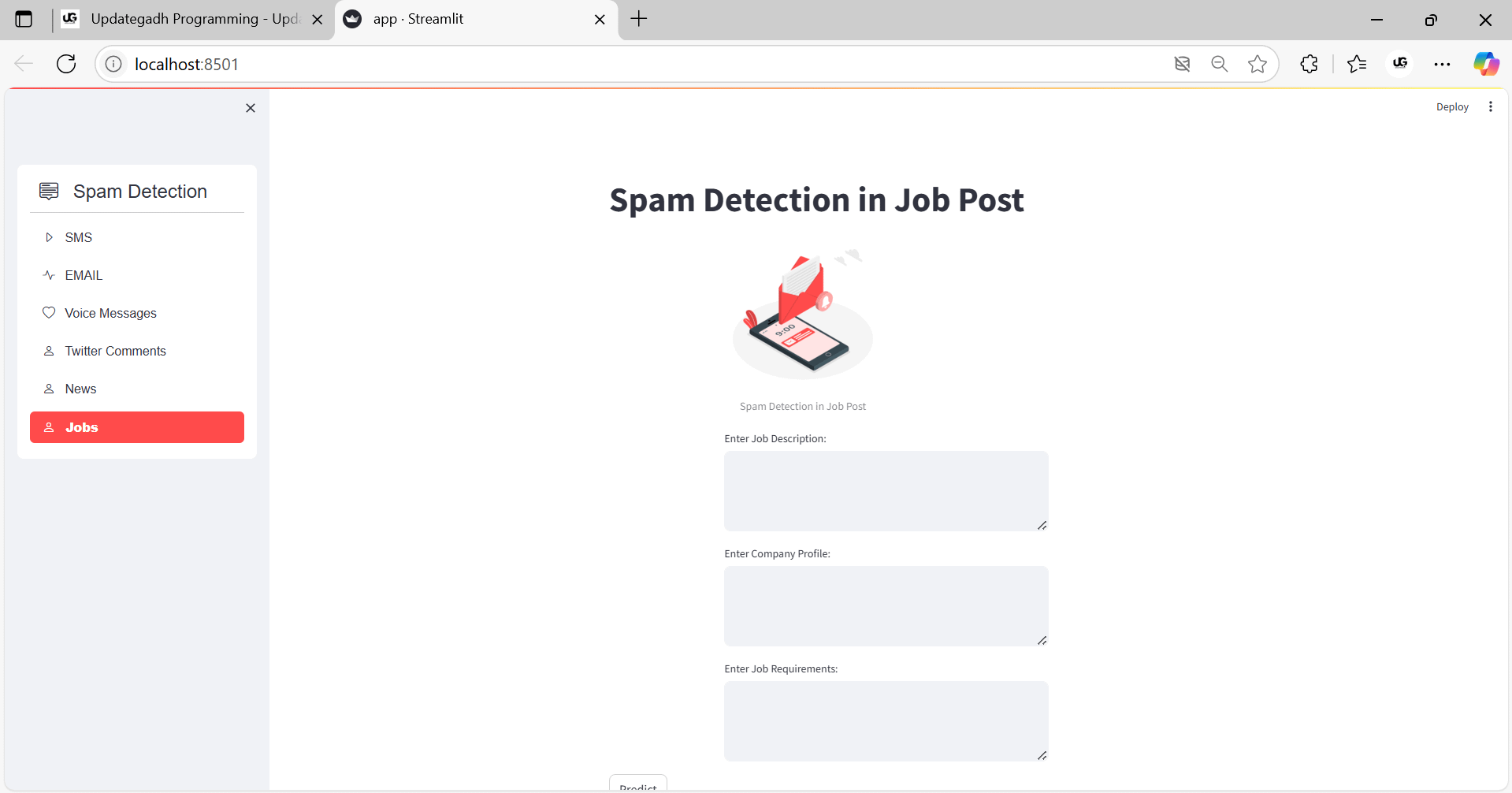Open site information via the info icon

point(113,64)
